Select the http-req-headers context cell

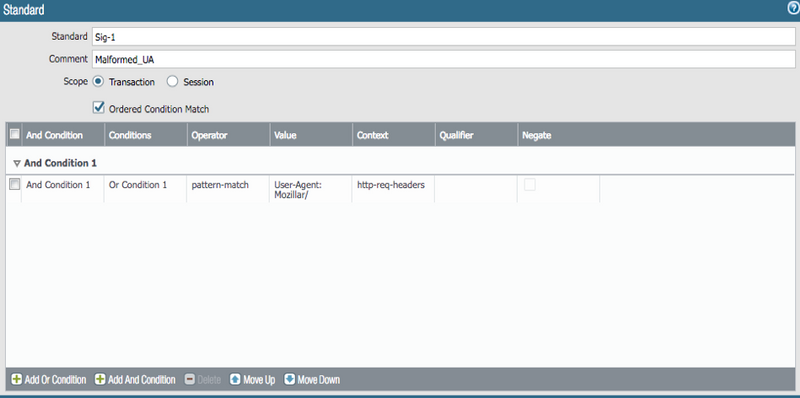click(x=393, y=189)
